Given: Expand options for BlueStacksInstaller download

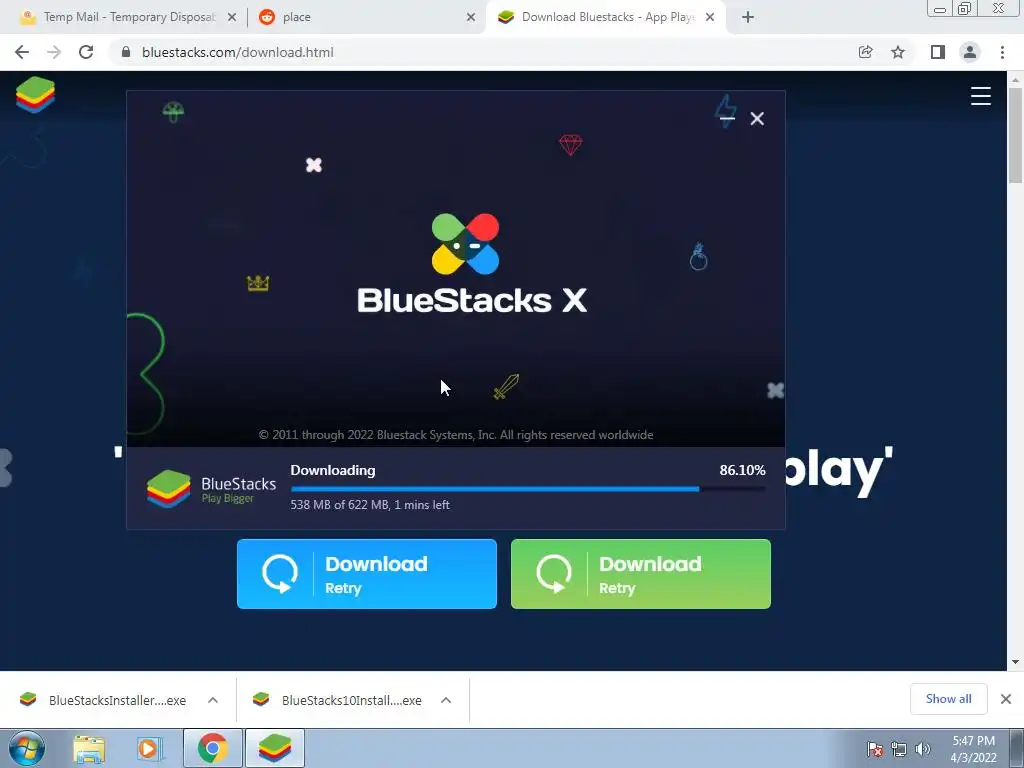Looking at the screenshot, I should (x=213, y=700).
